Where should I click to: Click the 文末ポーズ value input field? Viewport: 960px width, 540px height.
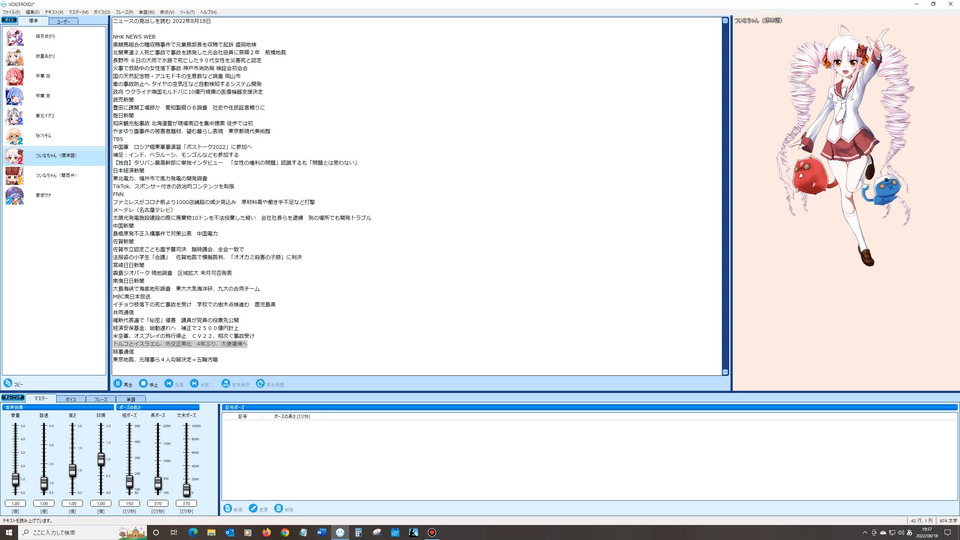click(x=186, y=503)
